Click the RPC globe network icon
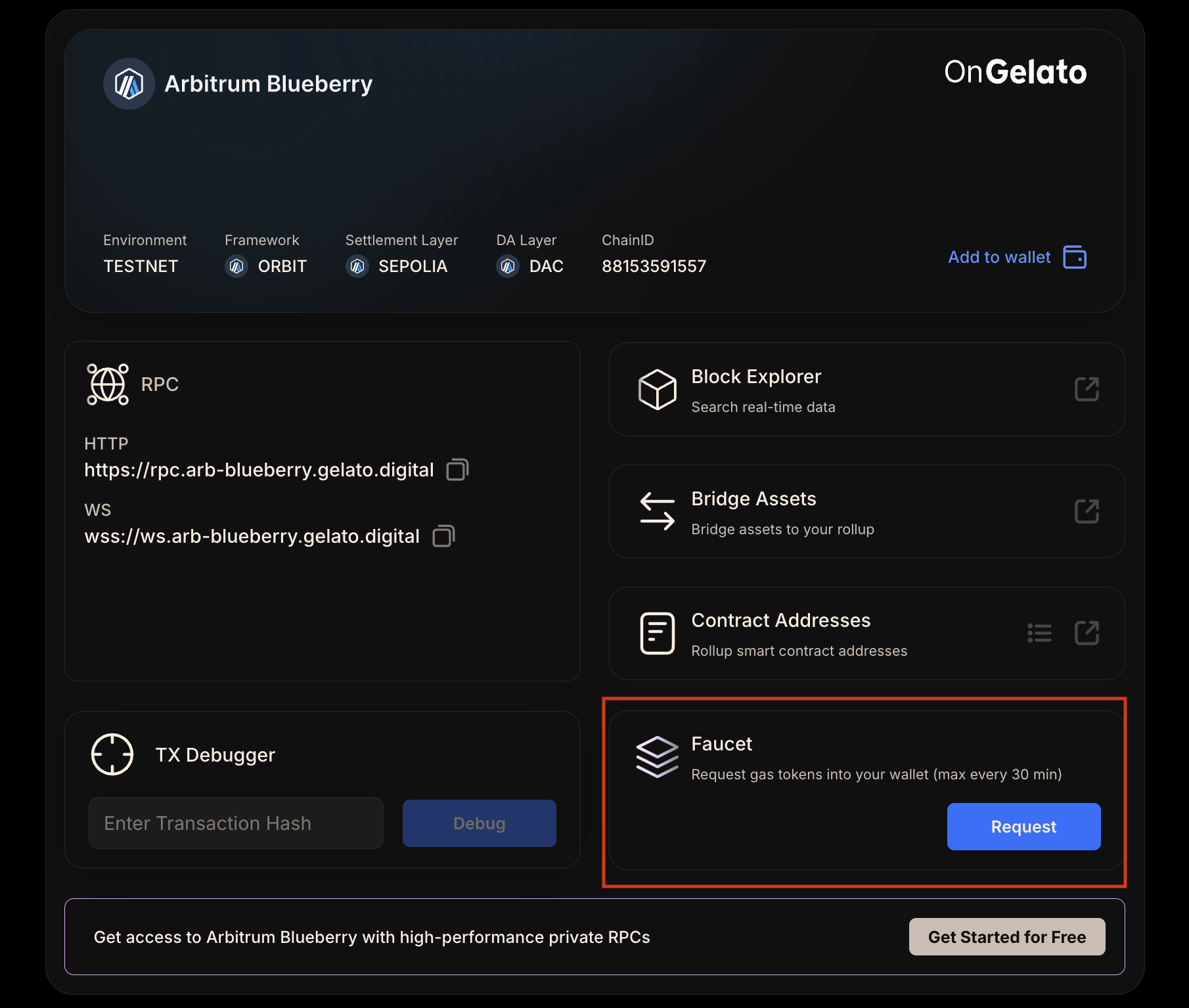Image resolution: width=1189 pixels, height=1008 pixels. (108, 384)
